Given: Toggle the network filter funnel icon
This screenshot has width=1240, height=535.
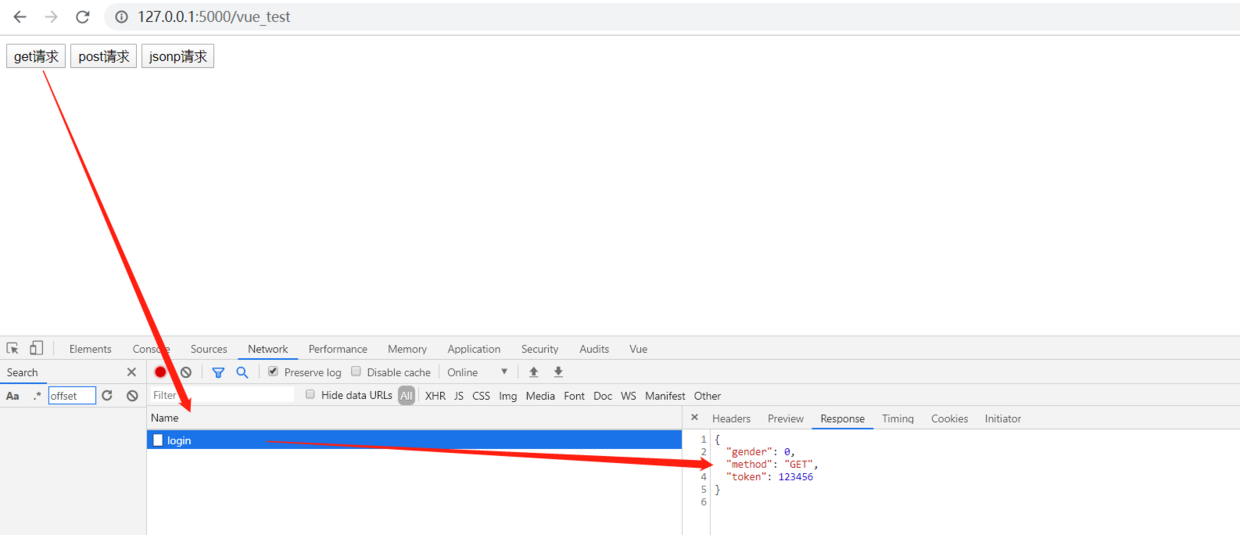Looking at the screenshot, I should tap(218, 372).
